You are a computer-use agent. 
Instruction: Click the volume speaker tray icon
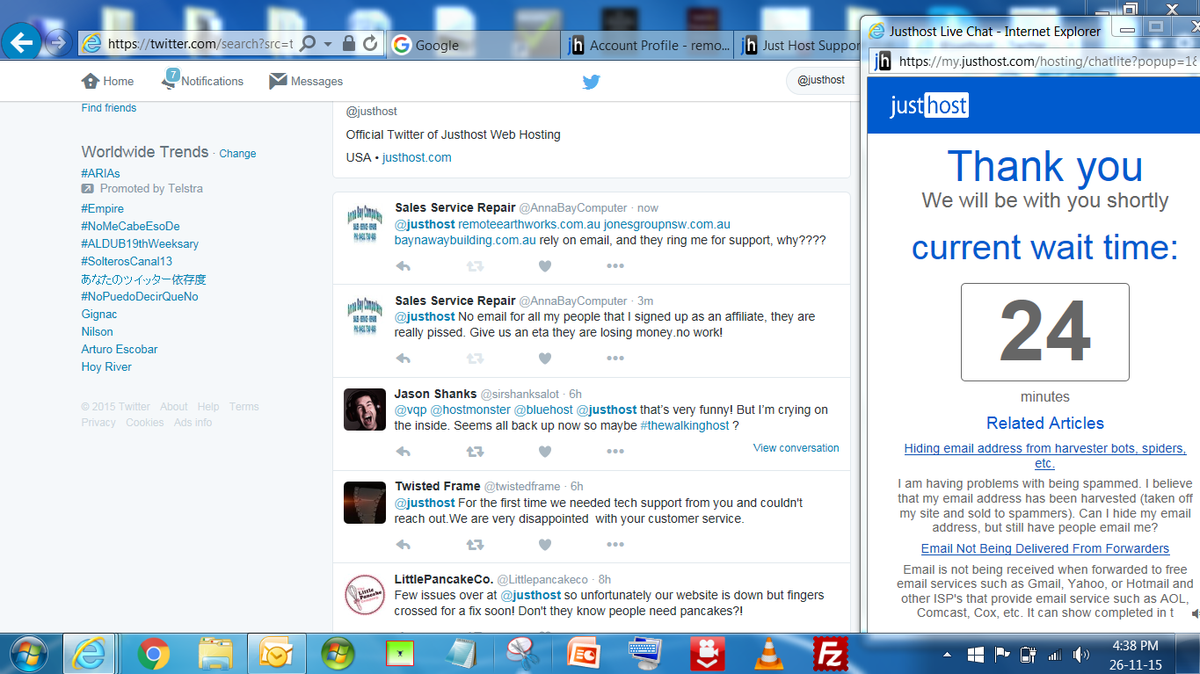pos(1081,655)
